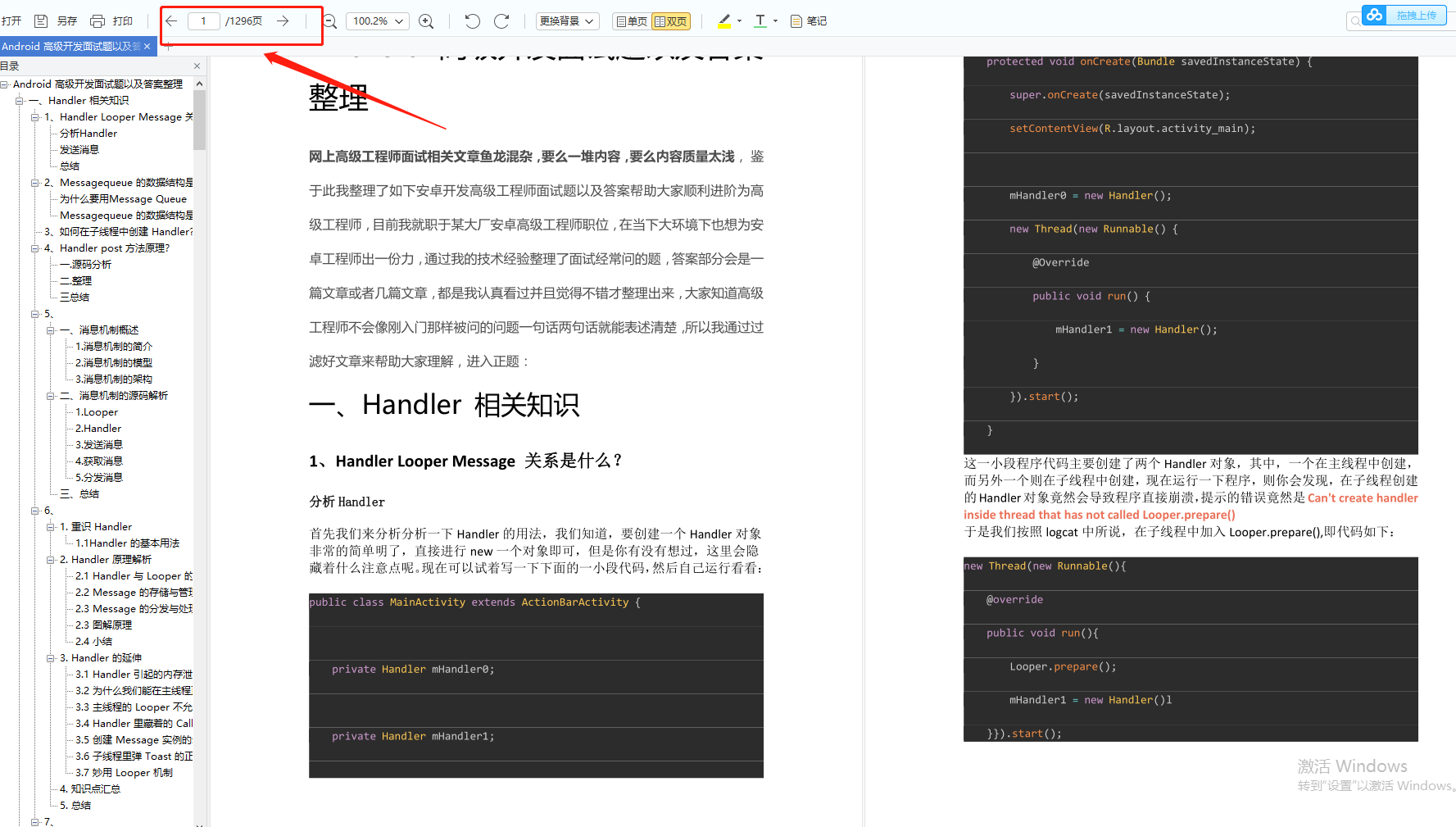Select the underline text T tool
Screen dimensions: 1456x827
click(760, 20)
